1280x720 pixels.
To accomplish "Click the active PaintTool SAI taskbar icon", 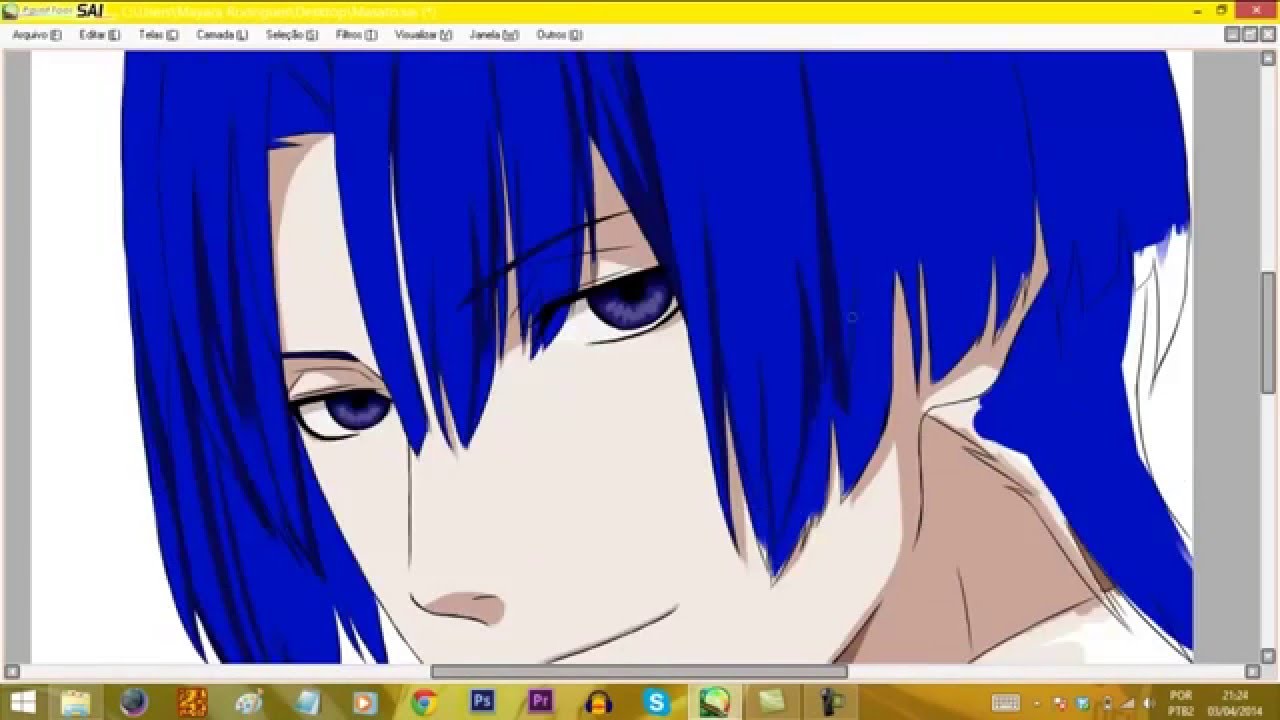I will click(x=714, y=702).
